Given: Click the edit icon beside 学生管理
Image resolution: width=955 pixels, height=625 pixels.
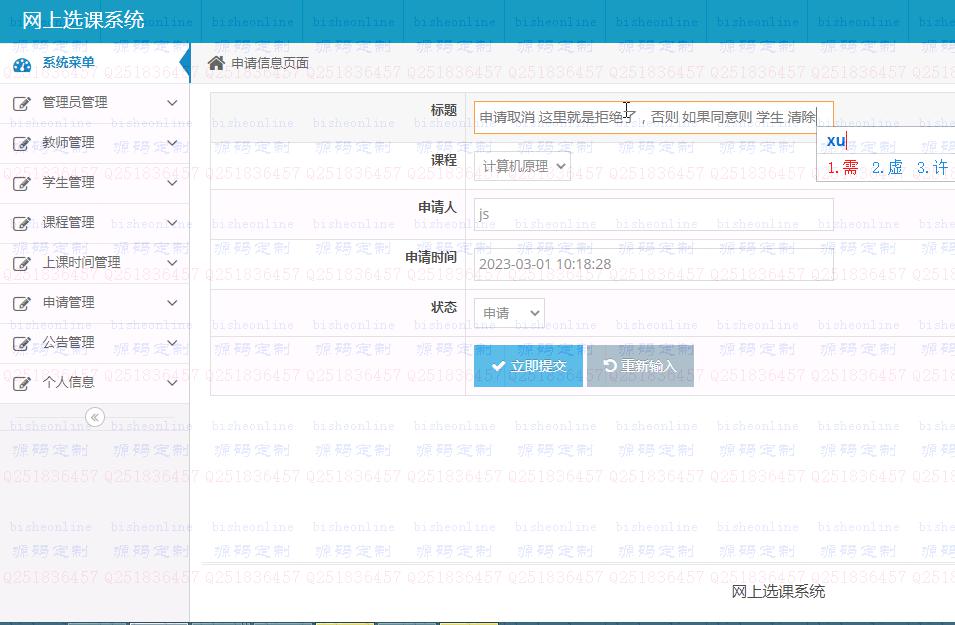Looking at the screenshot, I should click(x=21, y=183).
